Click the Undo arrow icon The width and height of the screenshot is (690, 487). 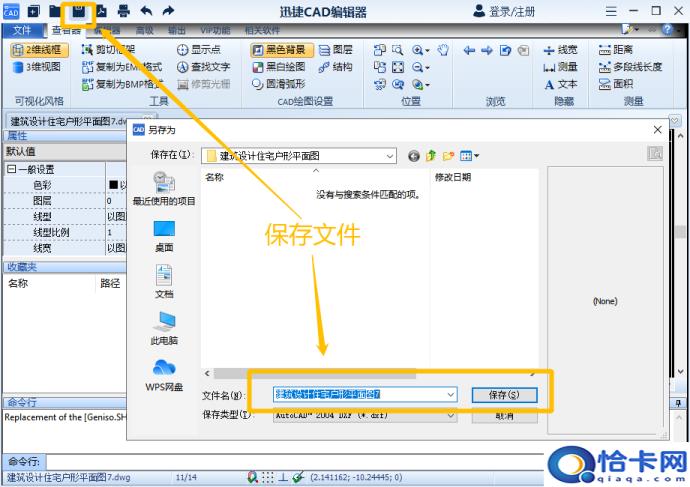pos(147,11)
